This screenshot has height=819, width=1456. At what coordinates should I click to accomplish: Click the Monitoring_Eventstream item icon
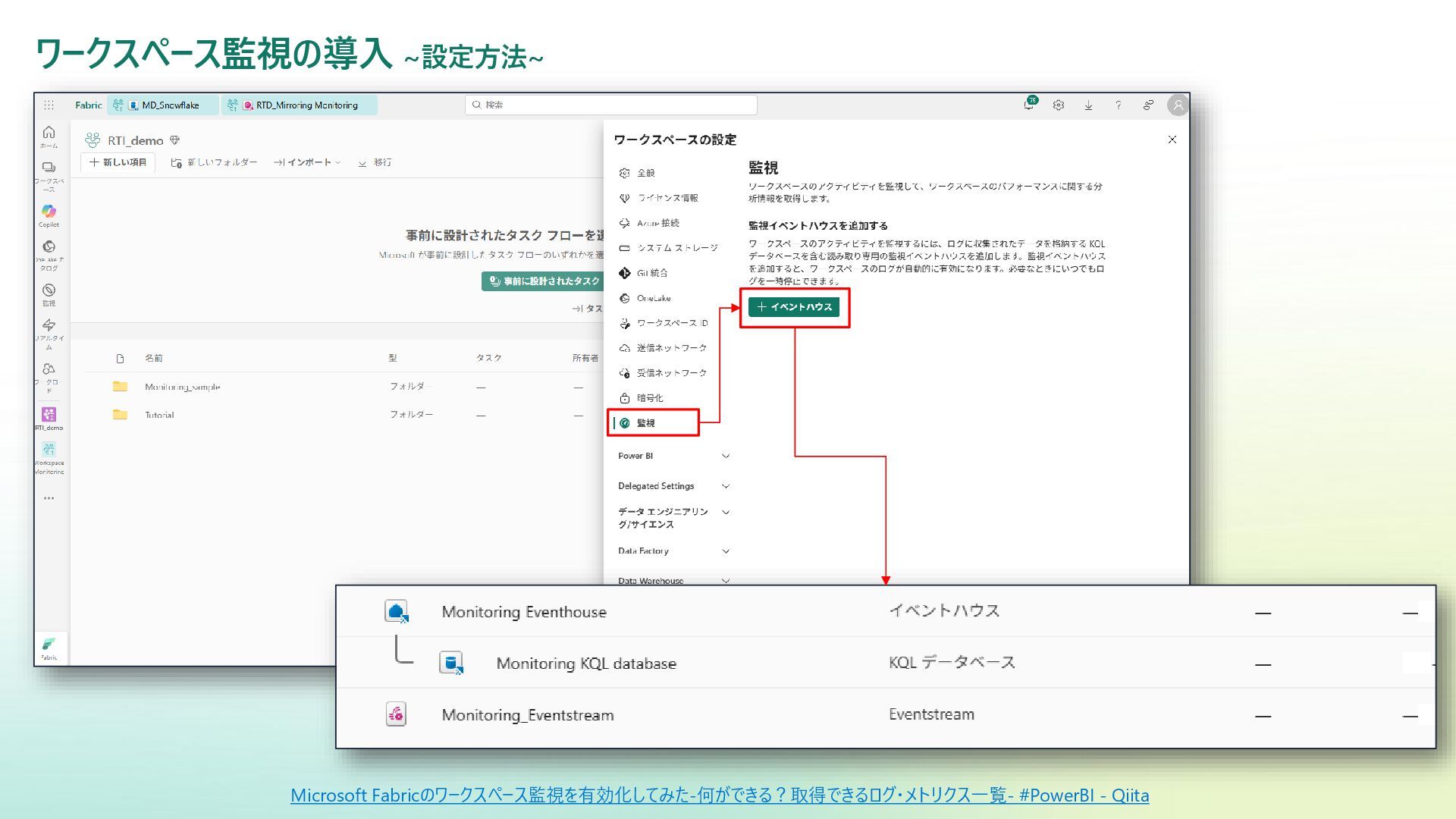click(396, 714)
